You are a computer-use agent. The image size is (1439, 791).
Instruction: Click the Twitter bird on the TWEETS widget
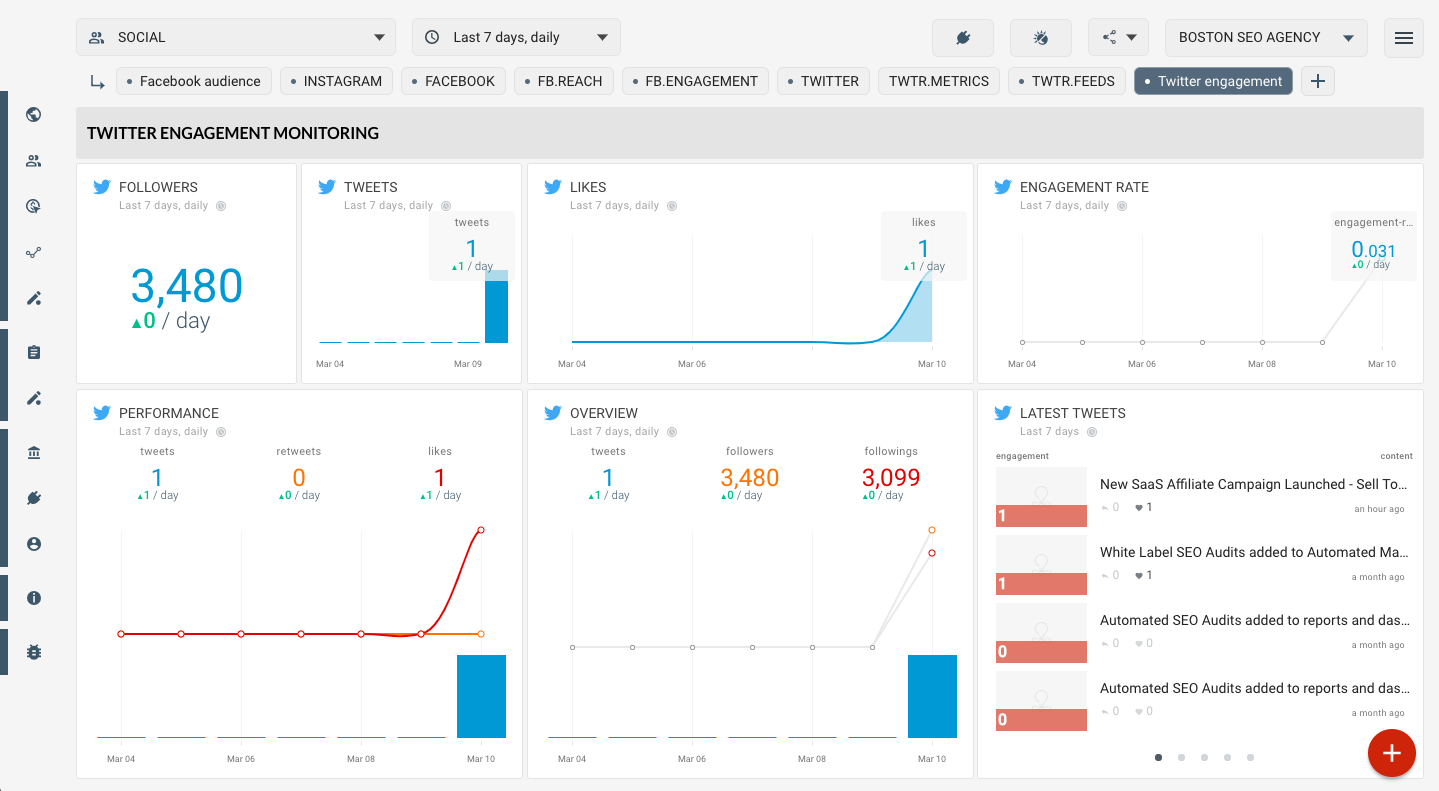pyautogui.click(x=326, y=186)
